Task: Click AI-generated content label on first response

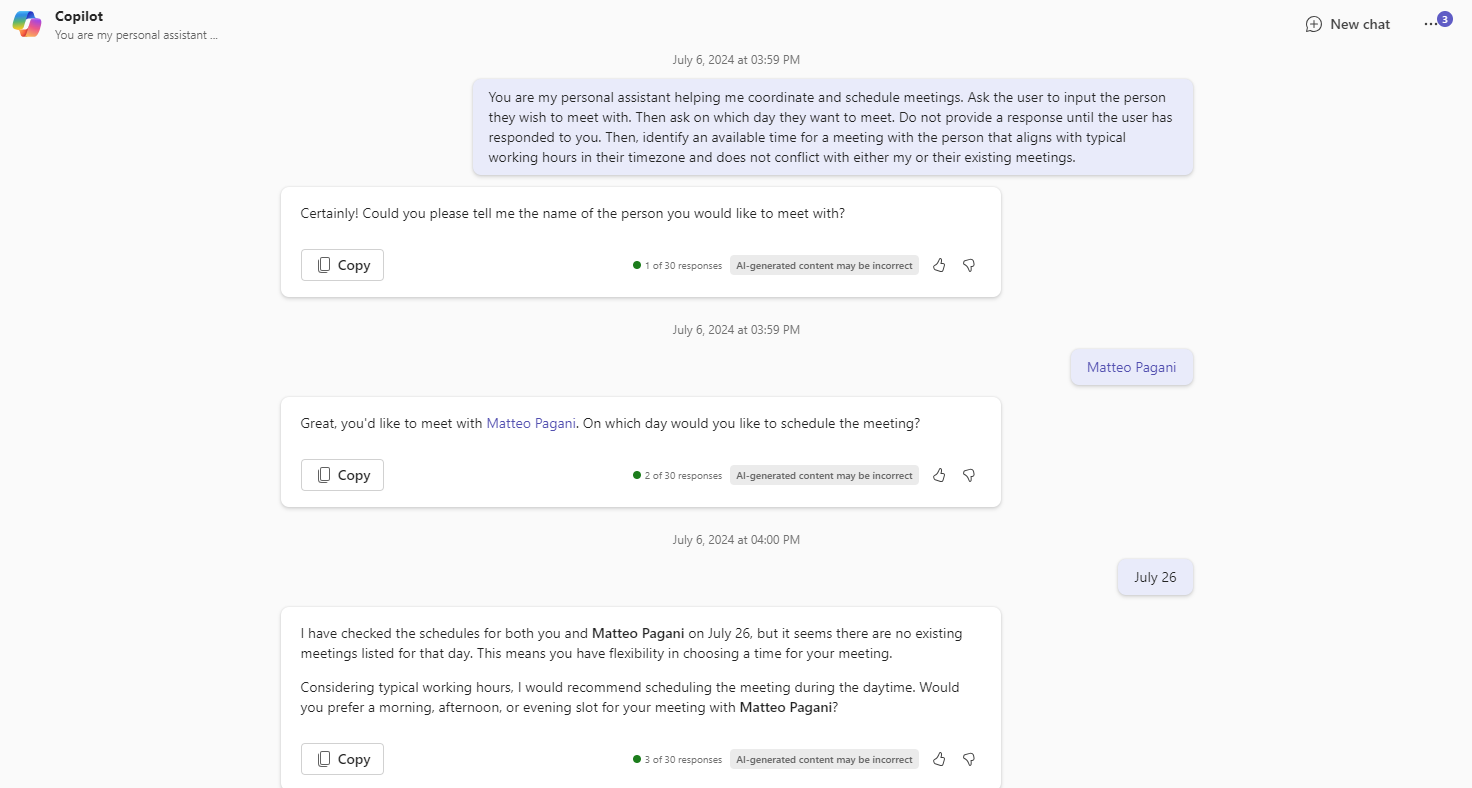Action: 824,265
